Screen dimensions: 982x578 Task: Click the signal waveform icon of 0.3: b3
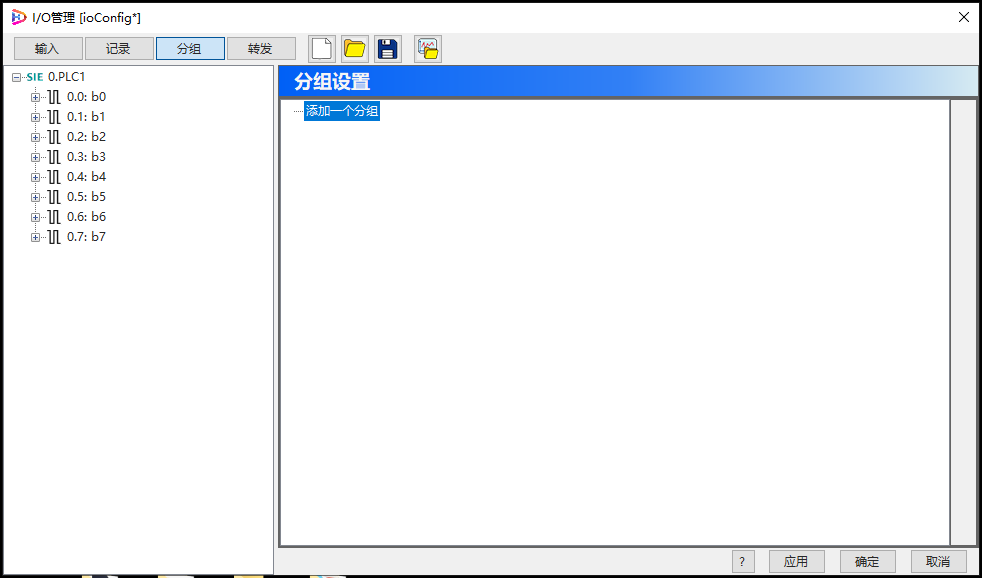pos(54,157)
